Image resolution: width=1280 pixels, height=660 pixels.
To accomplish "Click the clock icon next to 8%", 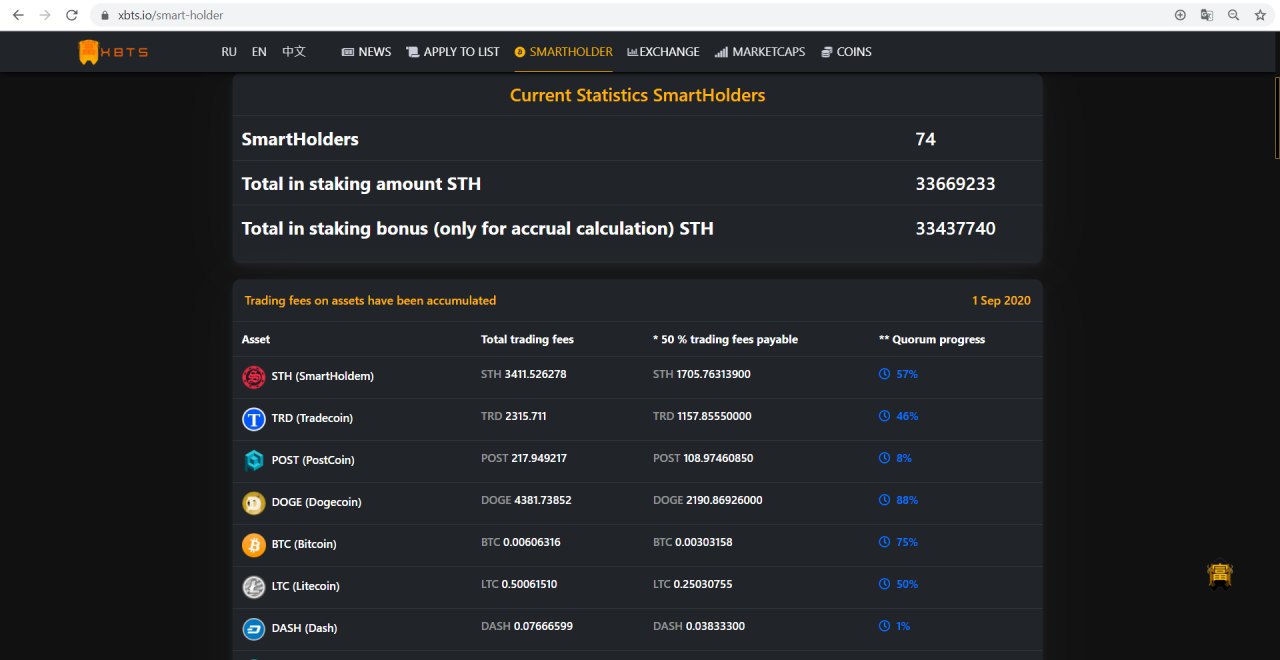I will coord(884,458).
